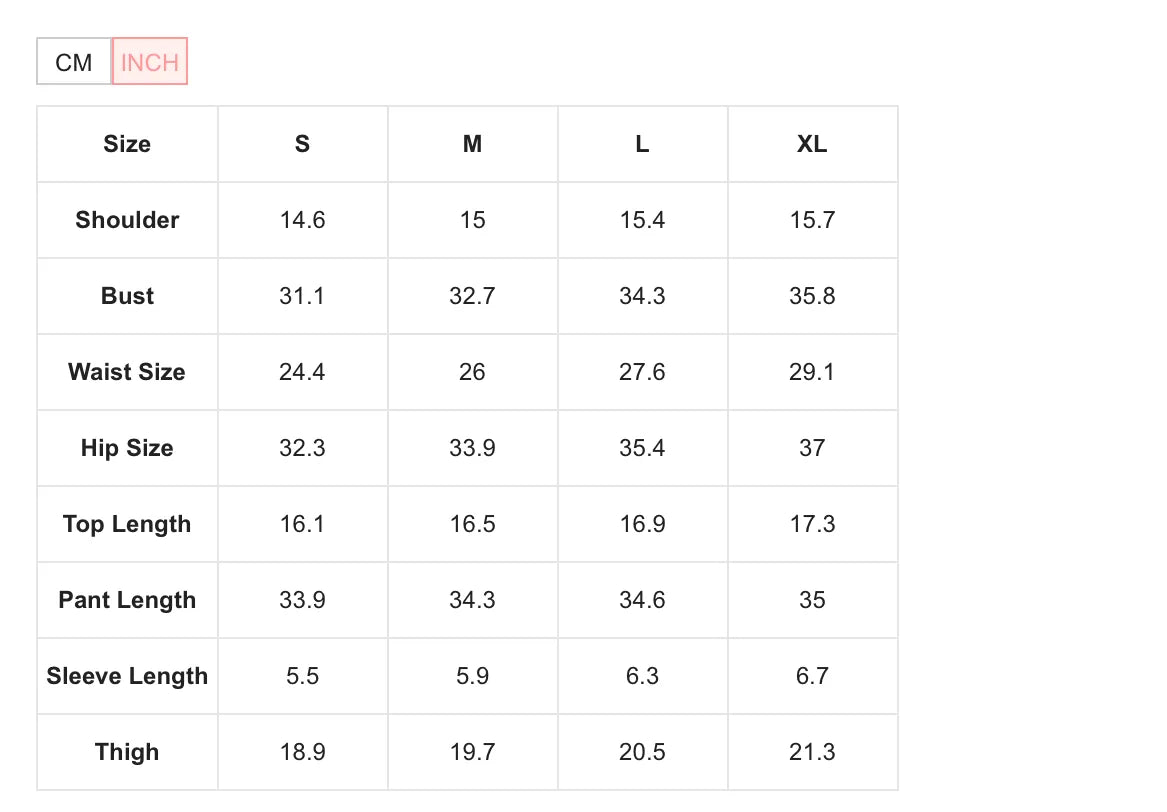The image size is (1167, 812).
Task: Select the Hip Size row label
Action: (x=127, y=448)
